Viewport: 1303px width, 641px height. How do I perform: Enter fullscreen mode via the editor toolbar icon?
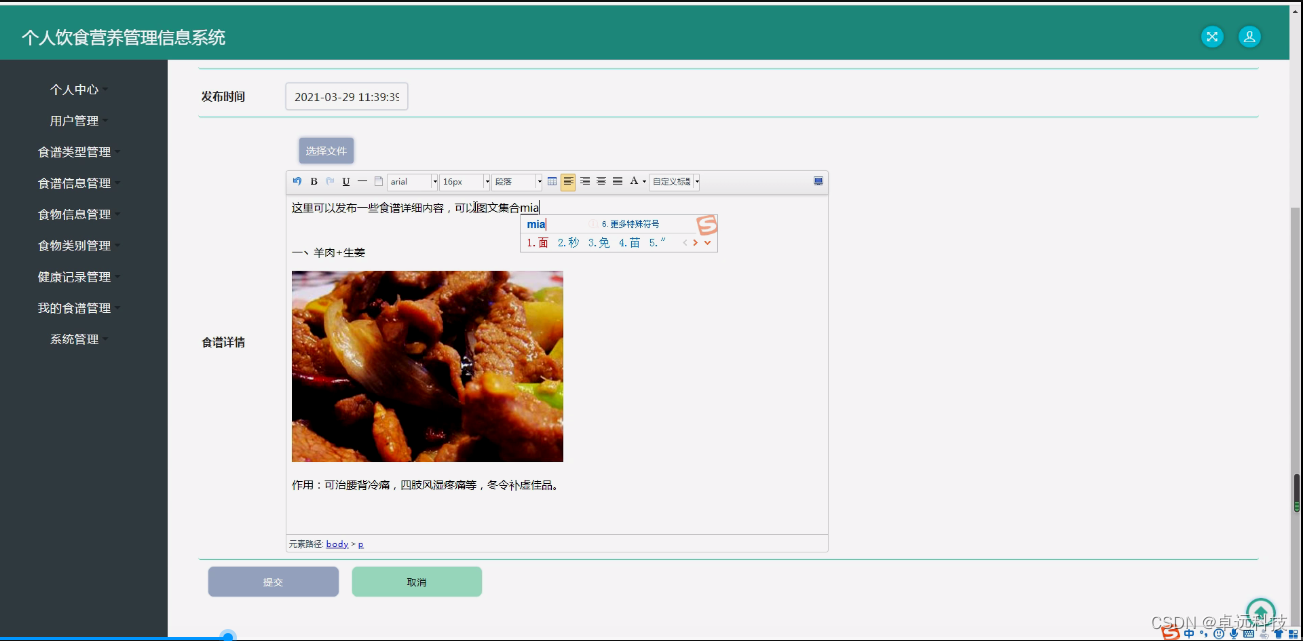(818, 181)
